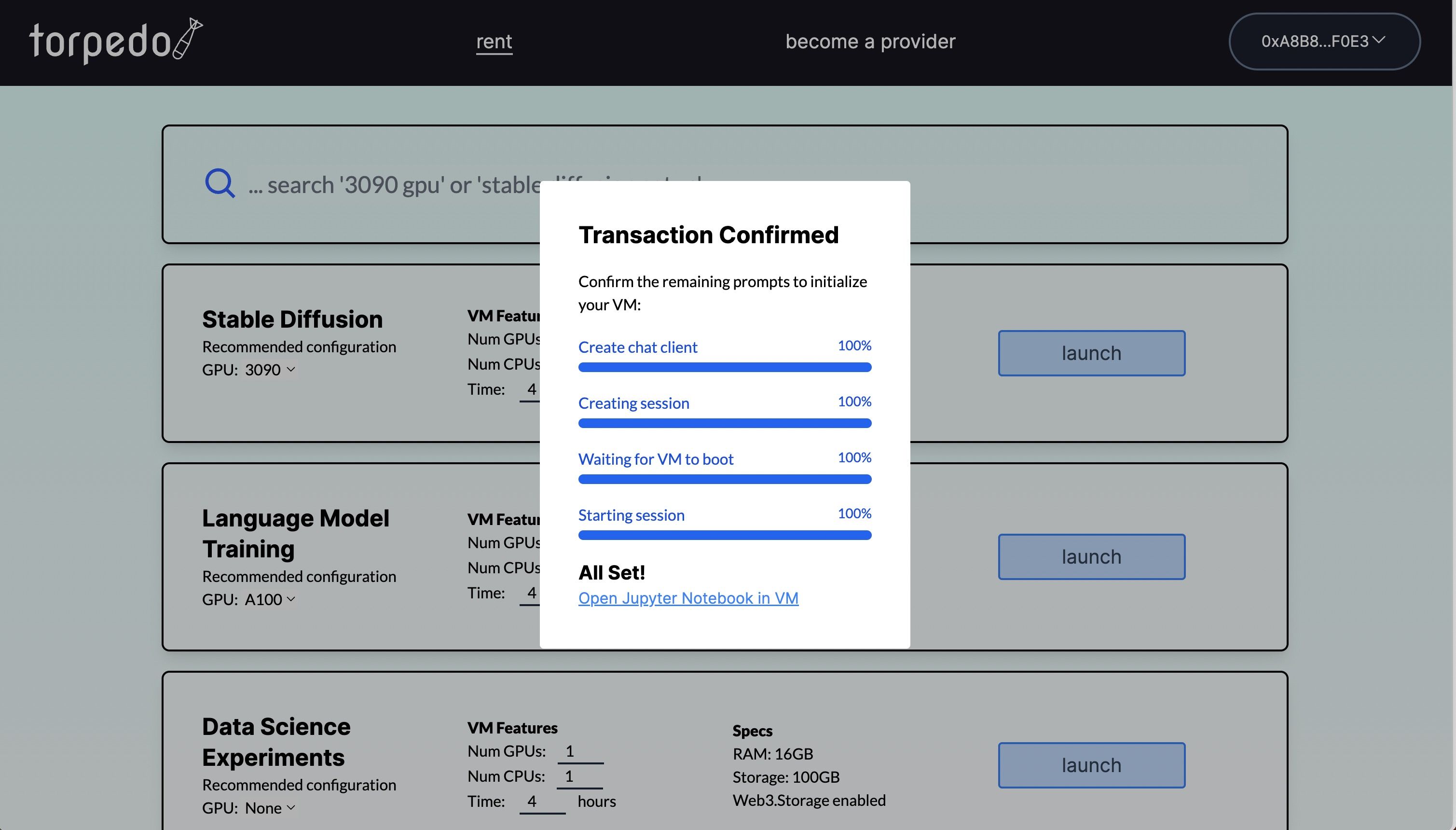The width and height of the screenshot is (1456, 830).
Task: Click the Creating session progress bar
Action: click(x=725, y=423)
